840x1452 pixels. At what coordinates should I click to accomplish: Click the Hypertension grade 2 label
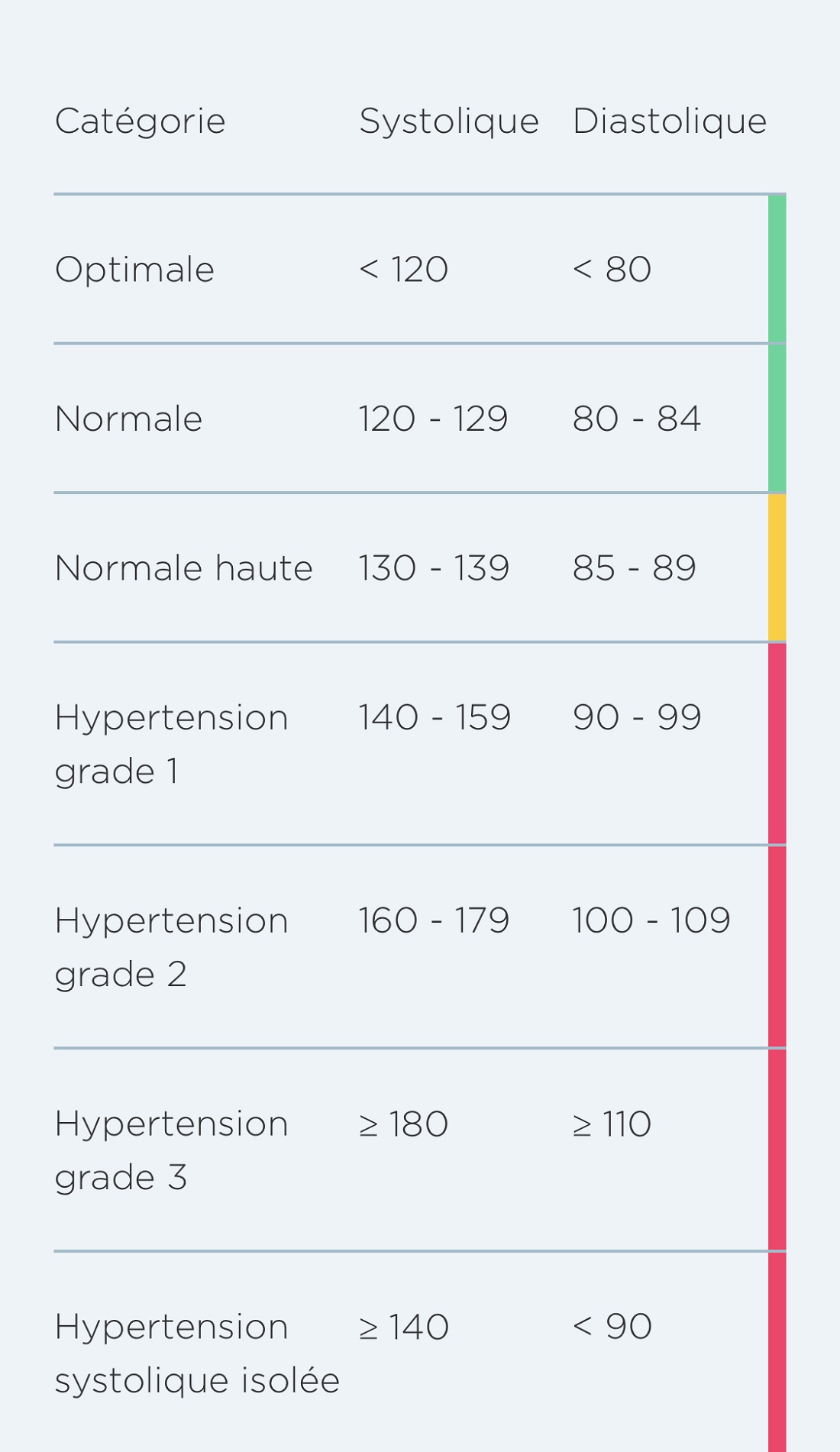click(x=171, y=946)
